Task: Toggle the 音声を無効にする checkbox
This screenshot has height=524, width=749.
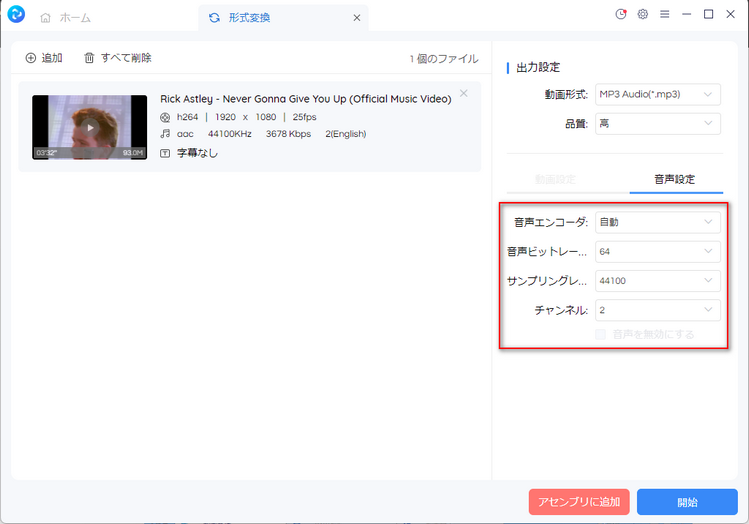Action: point(600,334)
